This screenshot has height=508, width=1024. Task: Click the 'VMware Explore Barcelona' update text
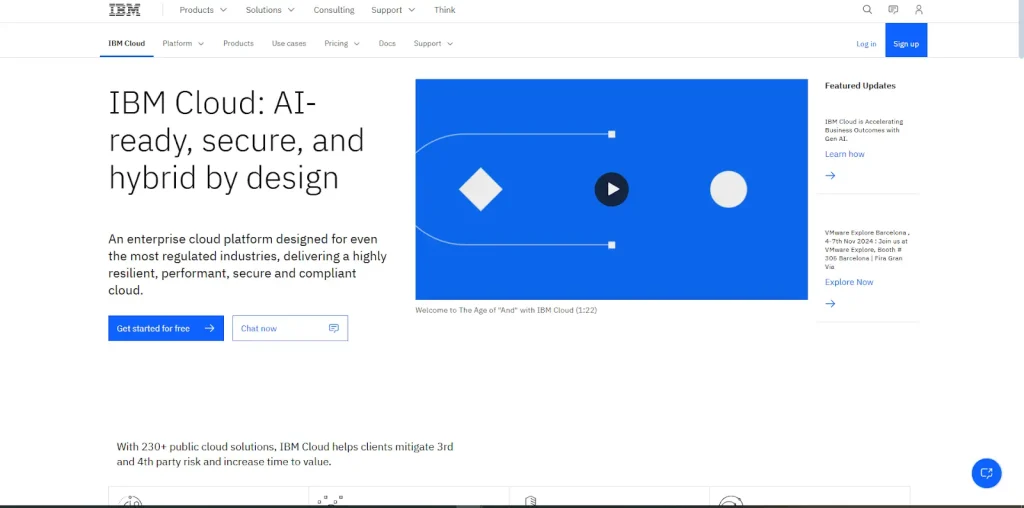tap(867, 249)
